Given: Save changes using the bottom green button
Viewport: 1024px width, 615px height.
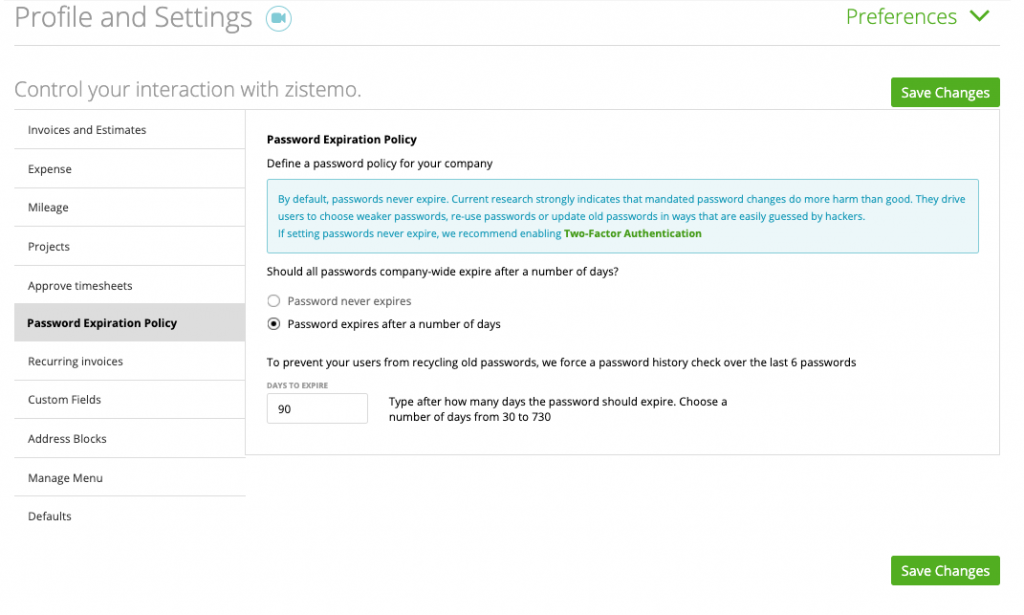Looking at the screenshot, I should [944, 570].
